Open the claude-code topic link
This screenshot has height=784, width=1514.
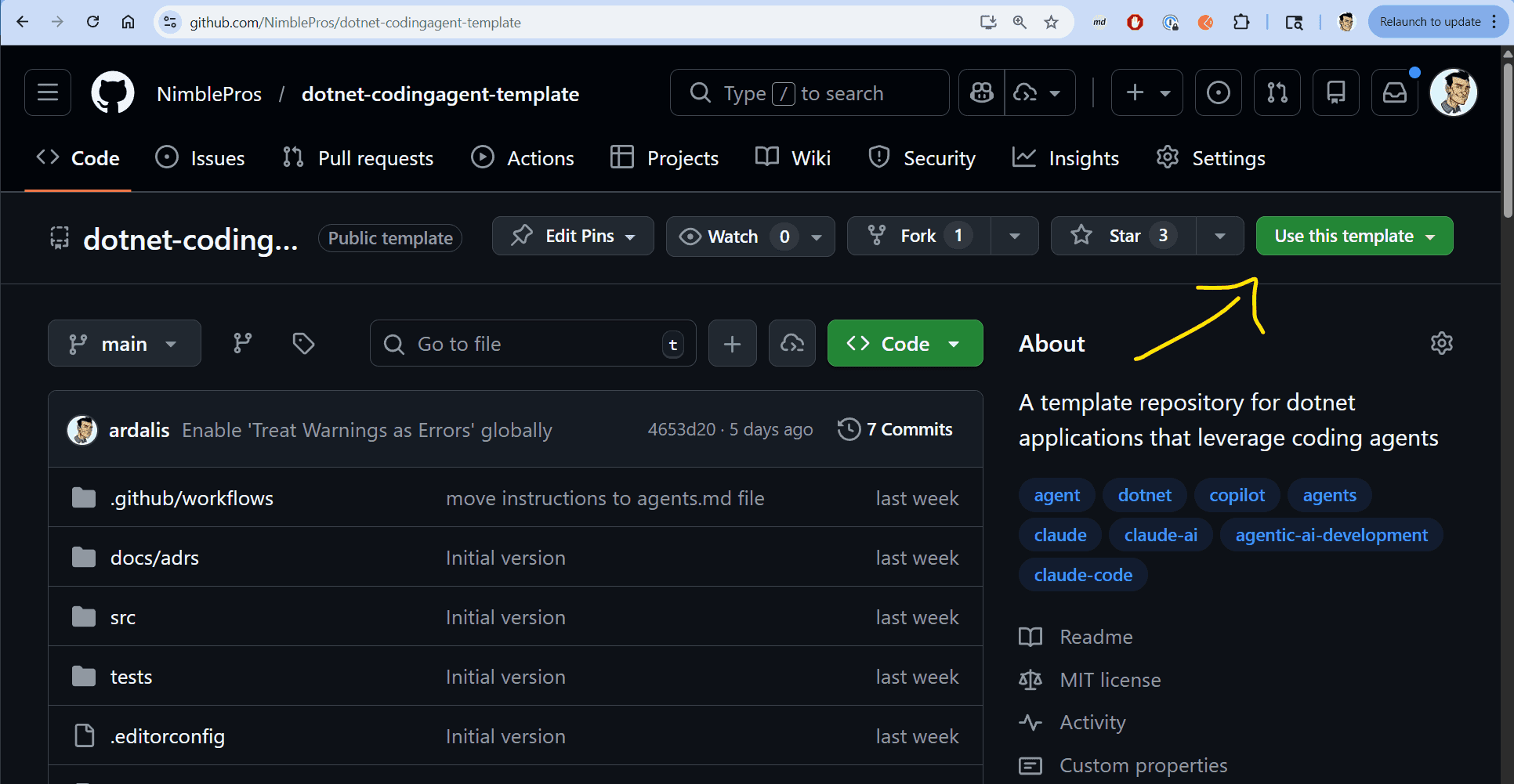(1082, 574)
